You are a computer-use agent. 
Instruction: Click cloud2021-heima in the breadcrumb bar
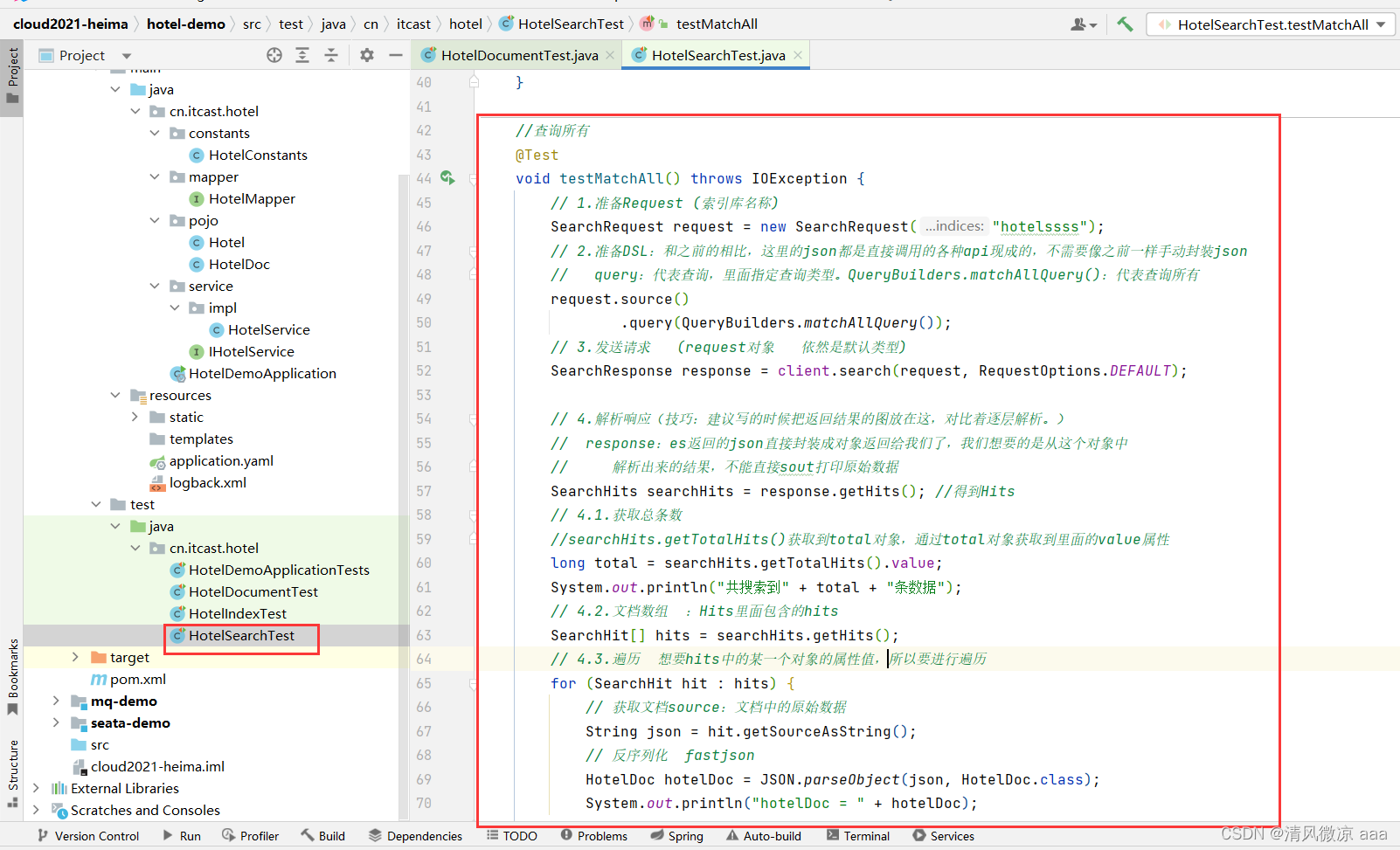[x=70, y=24]
